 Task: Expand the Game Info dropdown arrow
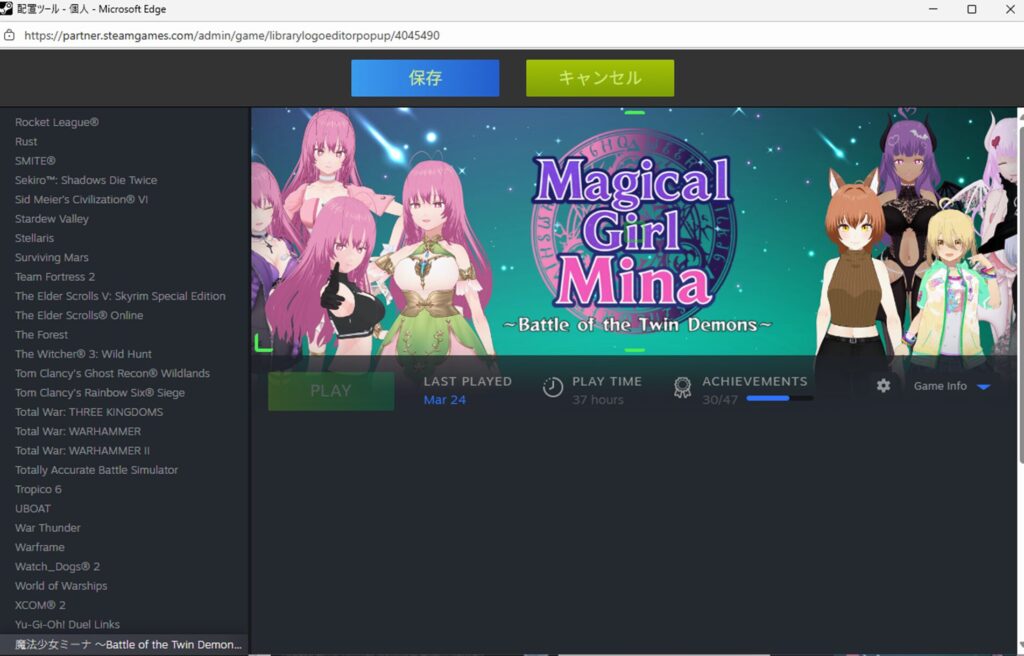983,387
